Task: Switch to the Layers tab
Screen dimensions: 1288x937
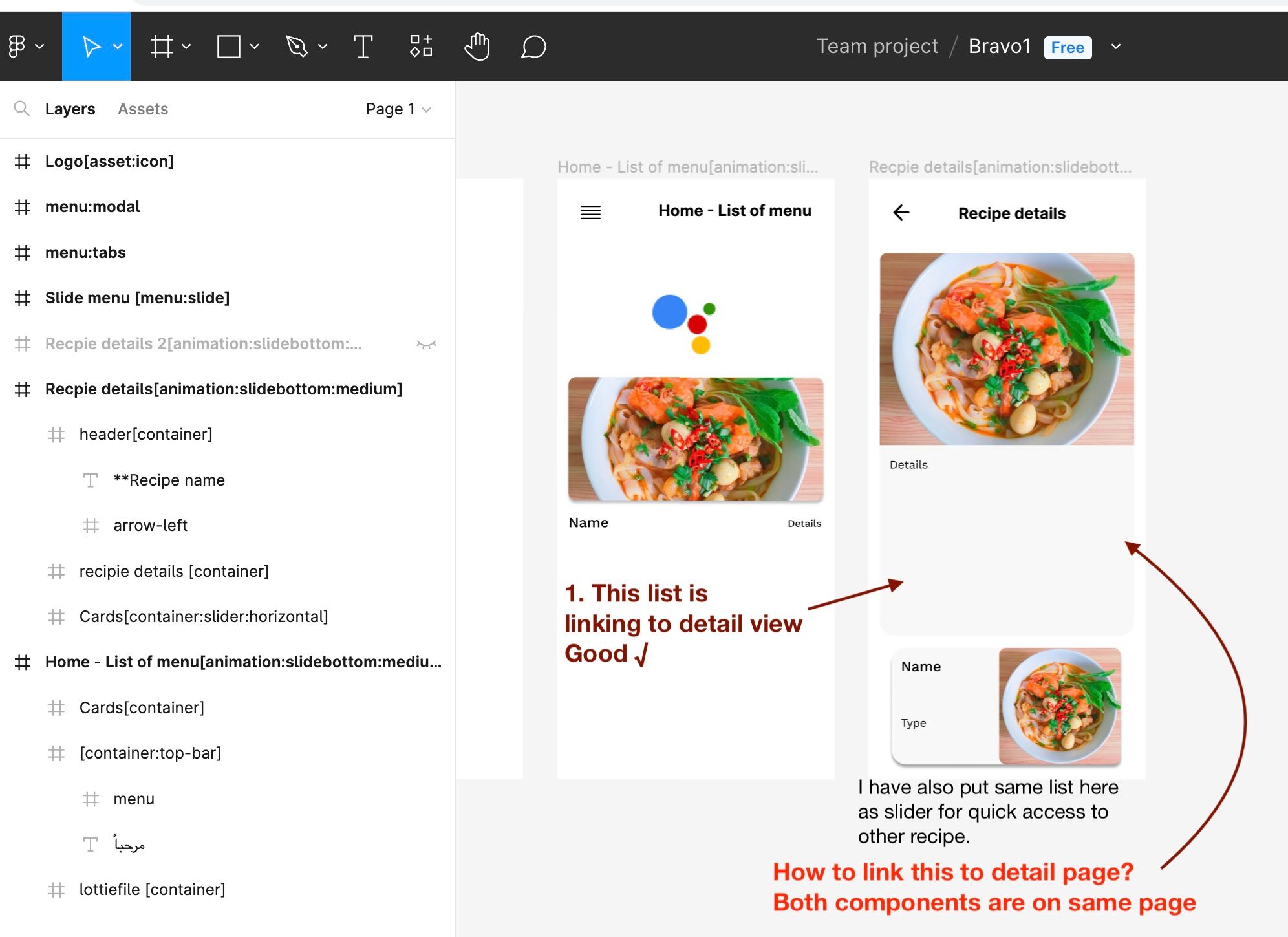Action: click(70, 109)
